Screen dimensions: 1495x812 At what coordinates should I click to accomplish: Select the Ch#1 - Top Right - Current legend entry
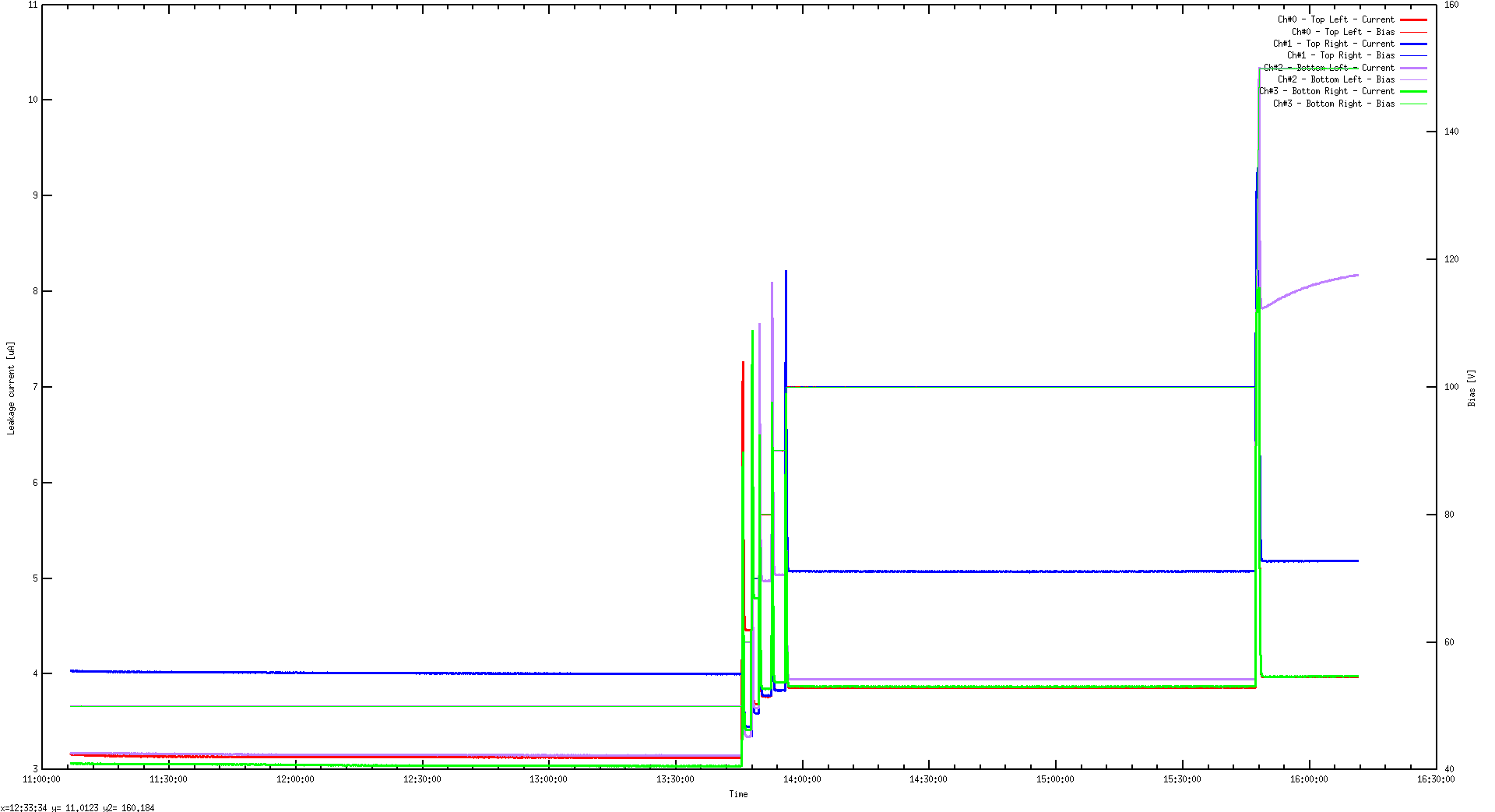click(1335, 44)
